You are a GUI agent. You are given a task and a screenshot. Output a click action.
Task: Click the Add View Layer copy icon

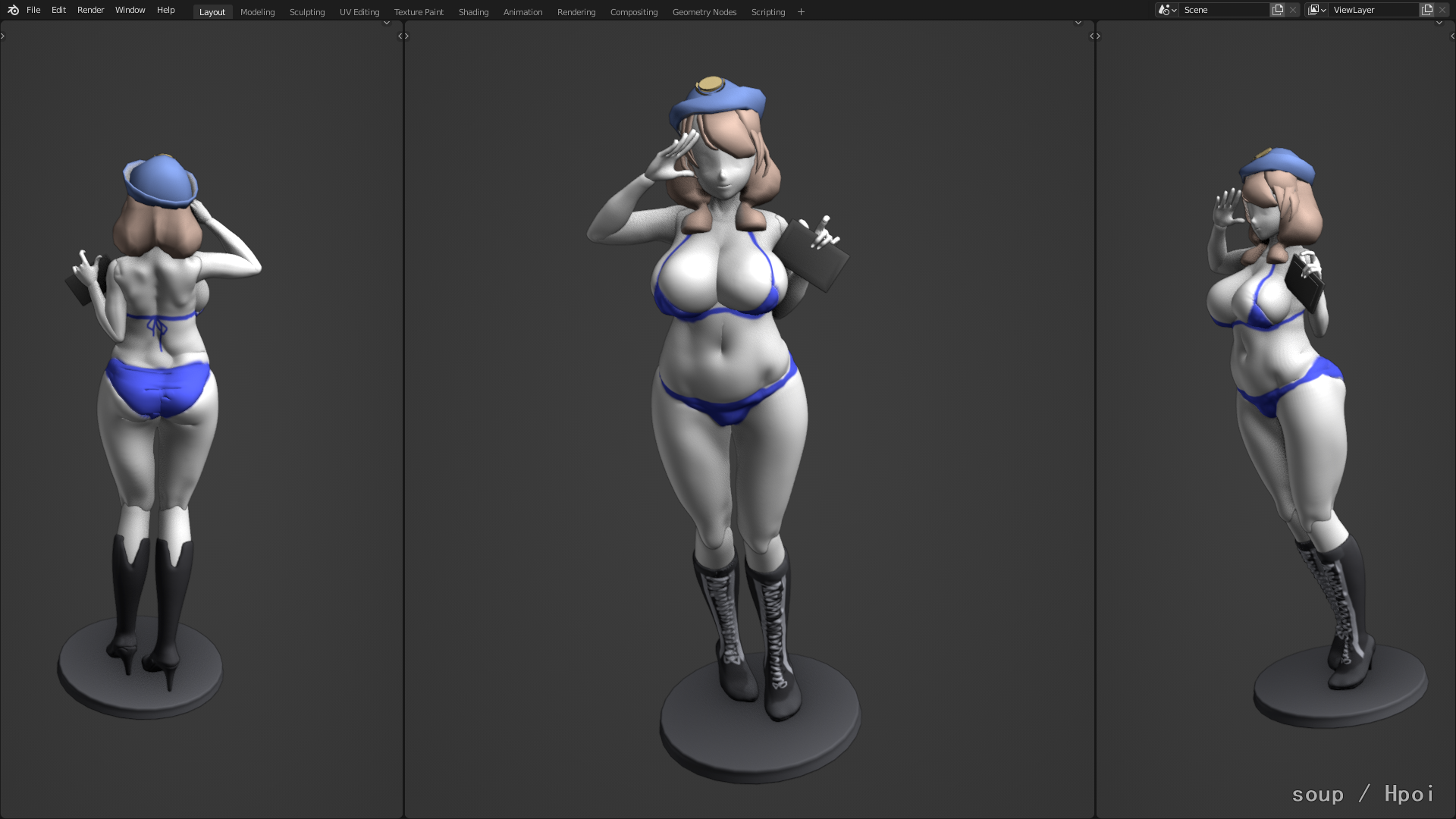click(1427, 10)
